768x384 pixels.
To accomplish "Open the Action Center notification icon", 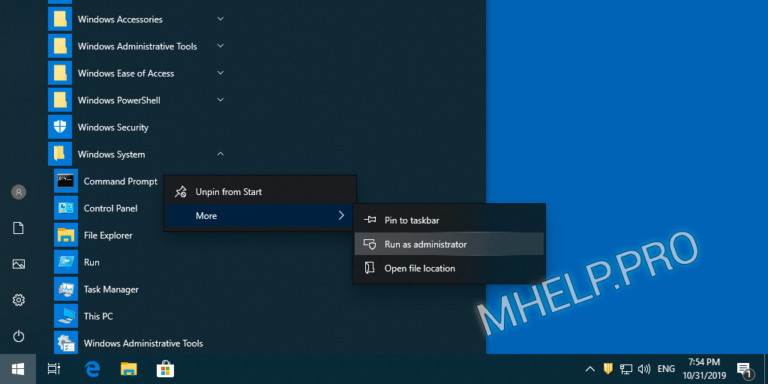I will pyautogui.click(x=744, y=370).
